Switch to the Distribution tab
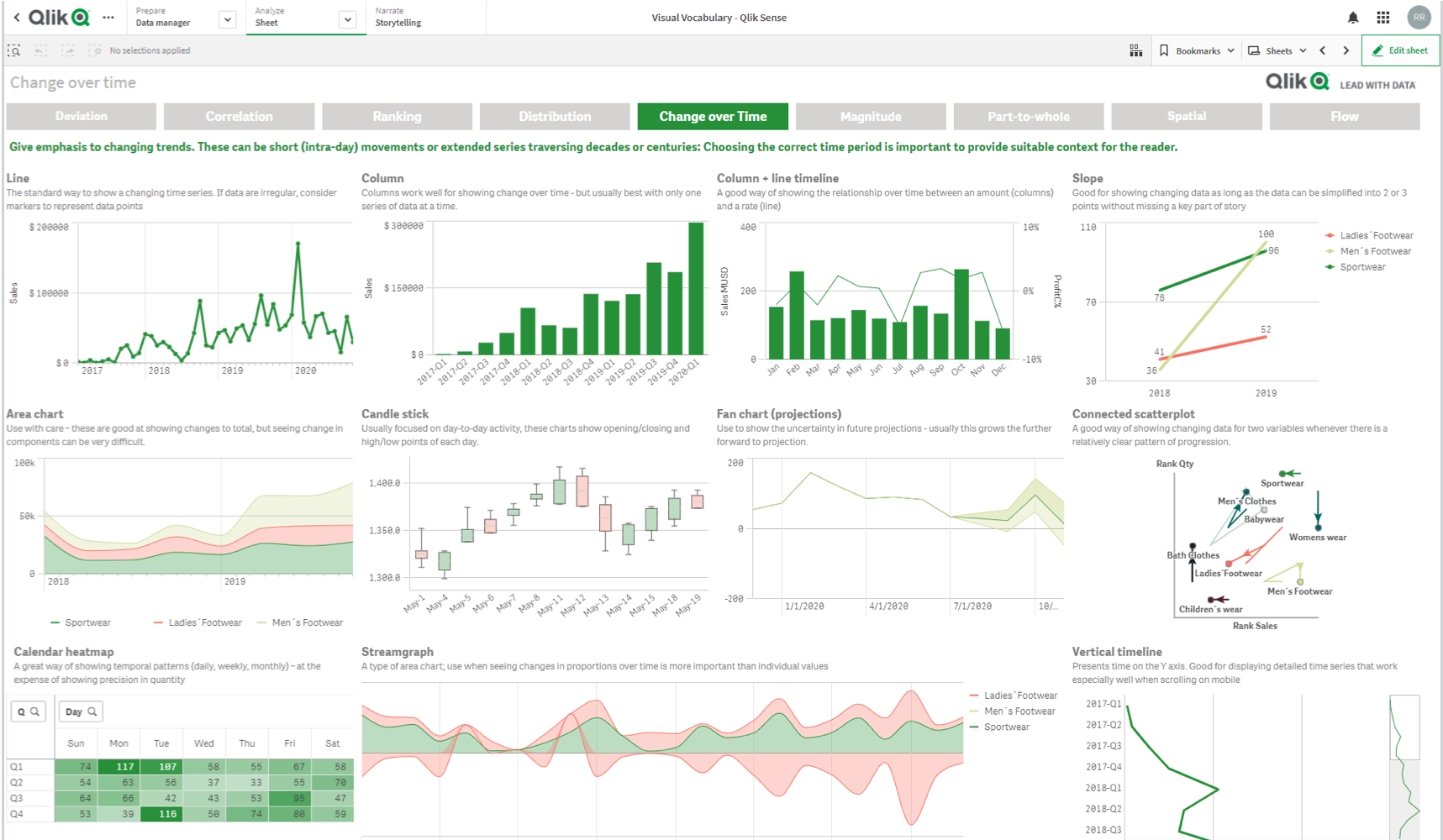1443x840 pixels. coord(555,117)
